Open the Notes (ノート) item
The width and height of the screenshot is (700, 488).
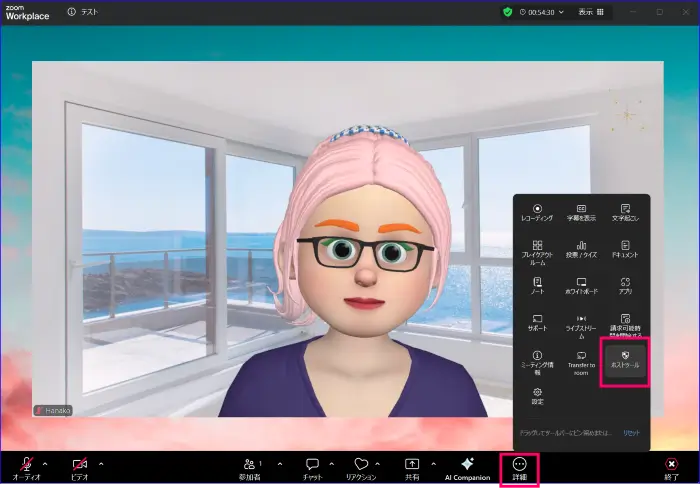[537, 286]
